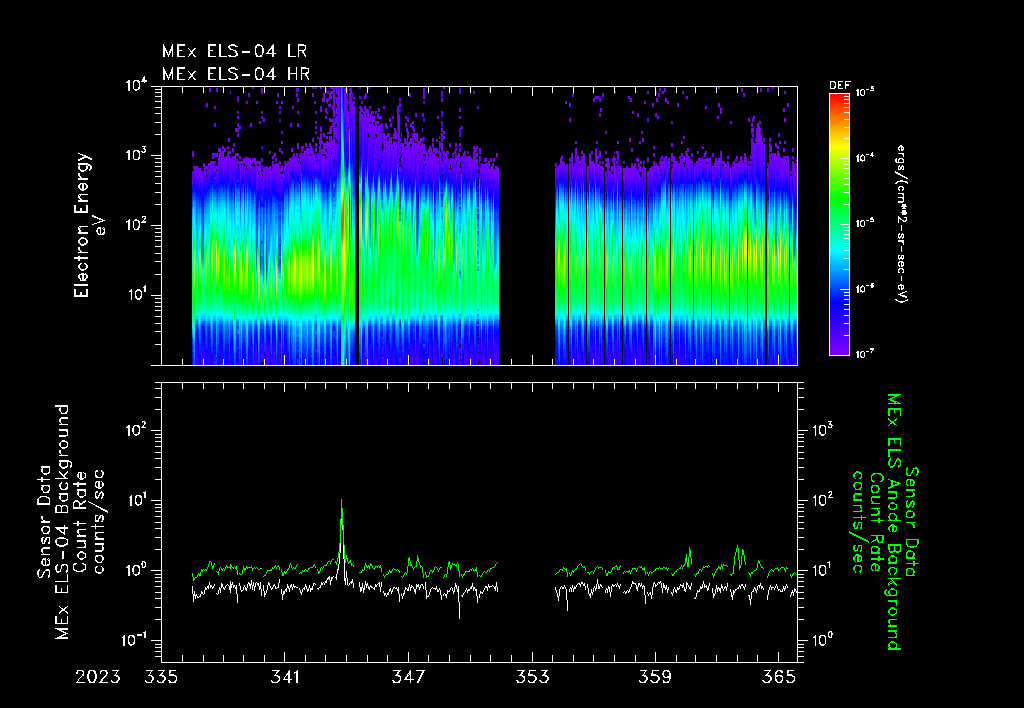Click the 10³ tick on spectrogram energy axis
Viewport: 1024px width, 708px height.
coord(136,155)
